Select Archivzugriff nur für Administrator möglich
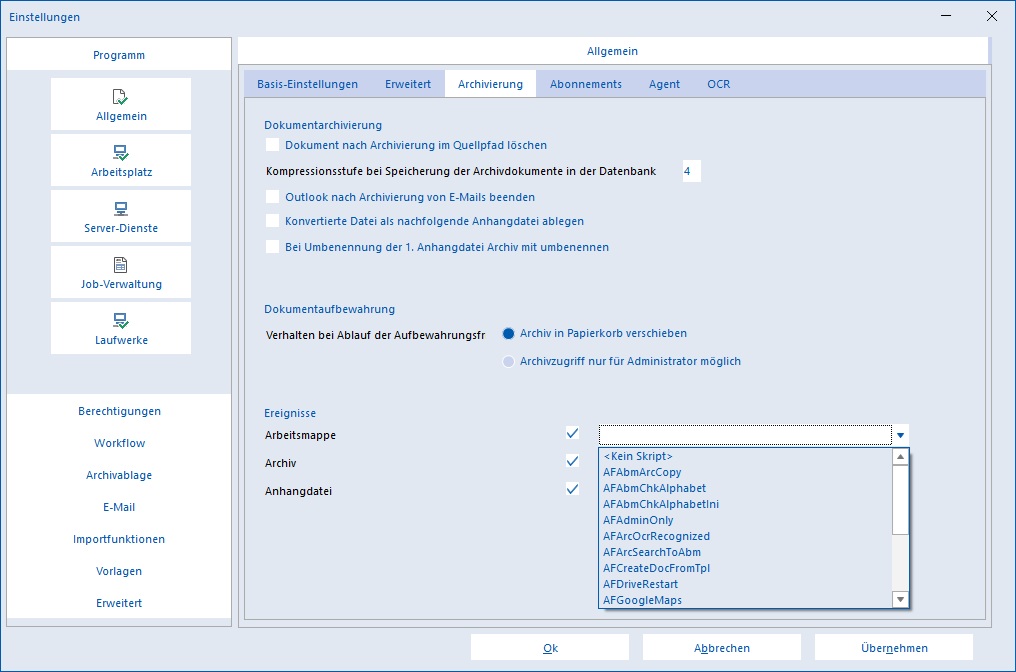 click(x=509, y=362)
